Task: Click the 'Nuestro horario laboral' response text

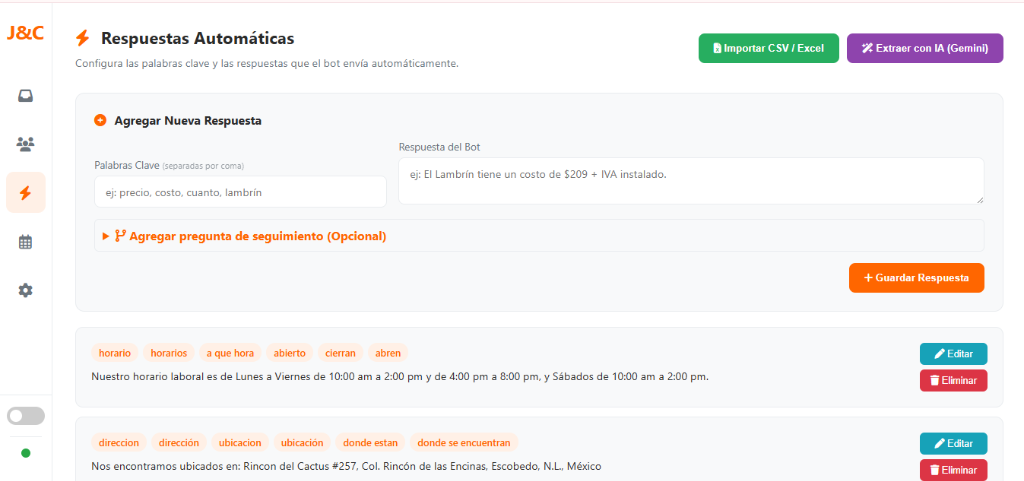Action: pos(400,377)
